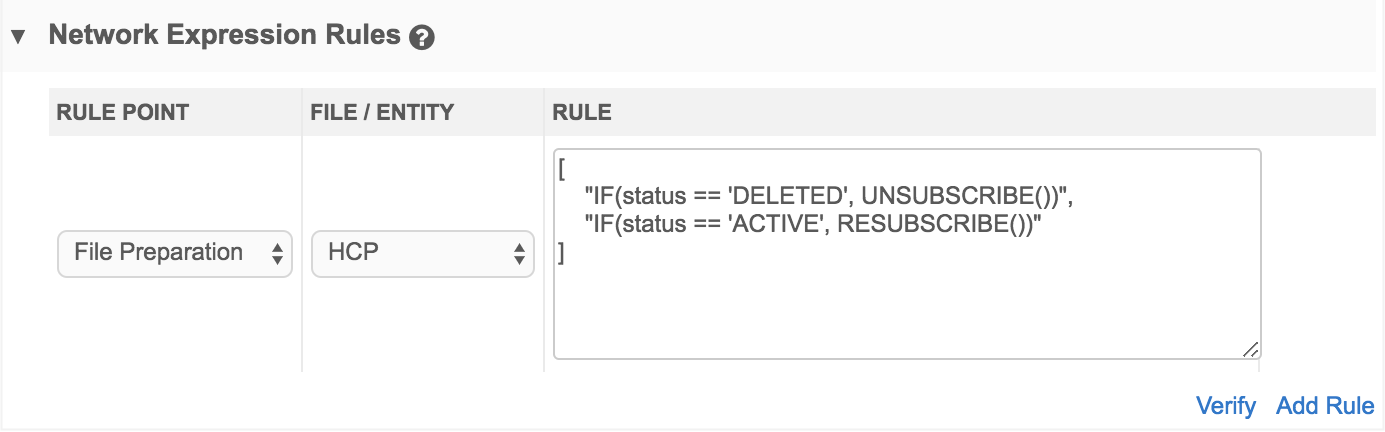
Task: Click the Network Expression Rules heading text
Action: [224, 36]
